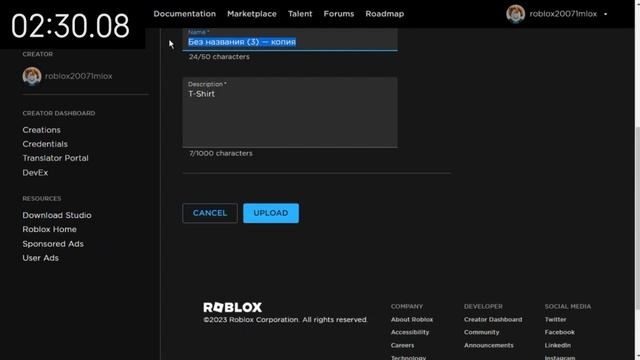Open the DevEx page
640x360 pixels.
point(35,173)
